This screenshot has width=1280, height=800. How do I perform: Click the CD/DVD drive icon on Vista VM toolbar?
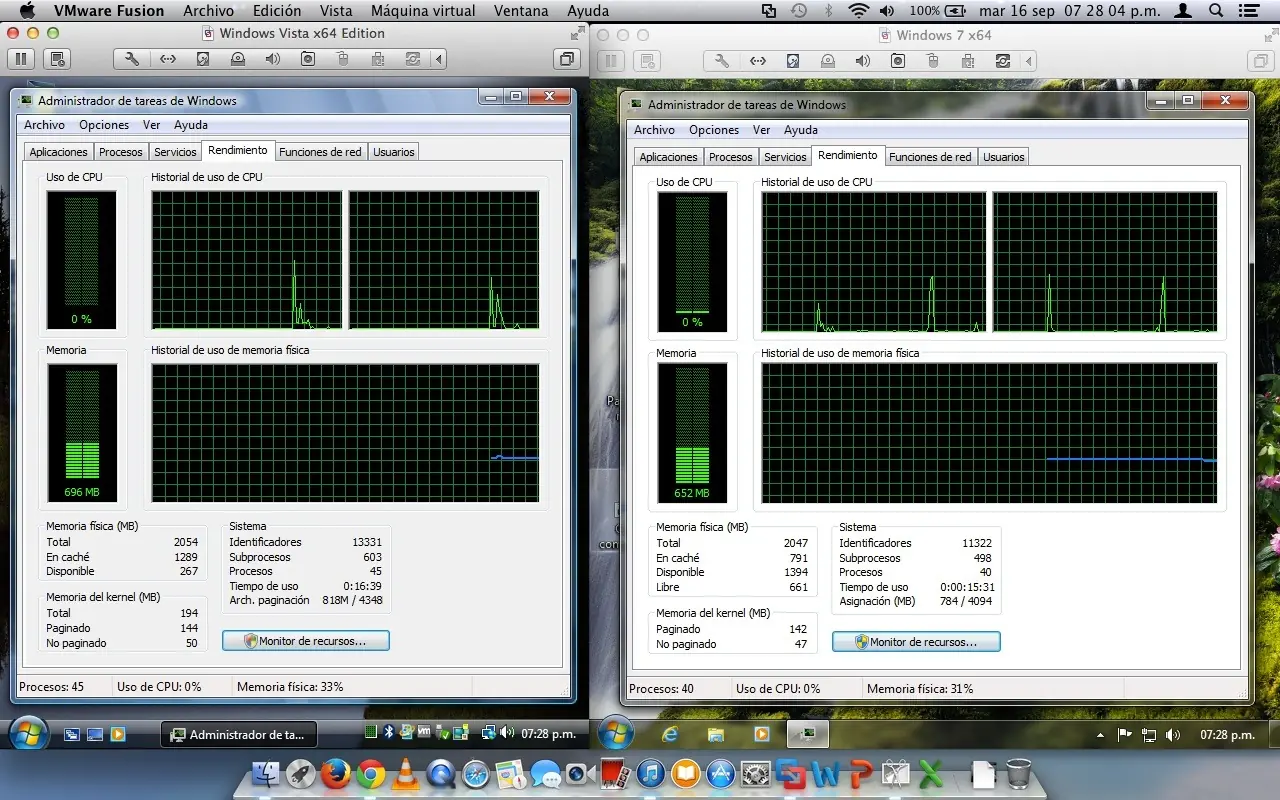(x=238, y=59)
